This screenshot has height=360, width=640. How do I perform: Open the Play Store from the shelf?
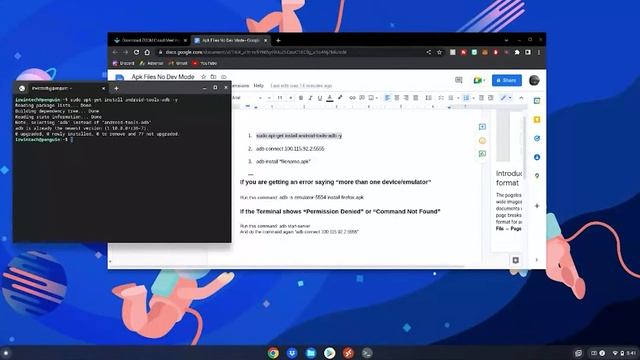tap(329, 353)
